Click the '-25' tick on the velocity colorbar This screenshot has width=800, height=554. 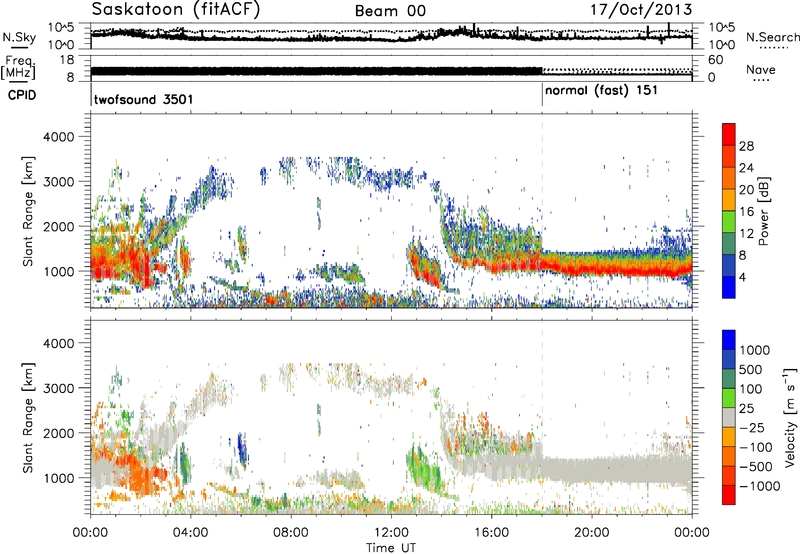coord(753,427)
